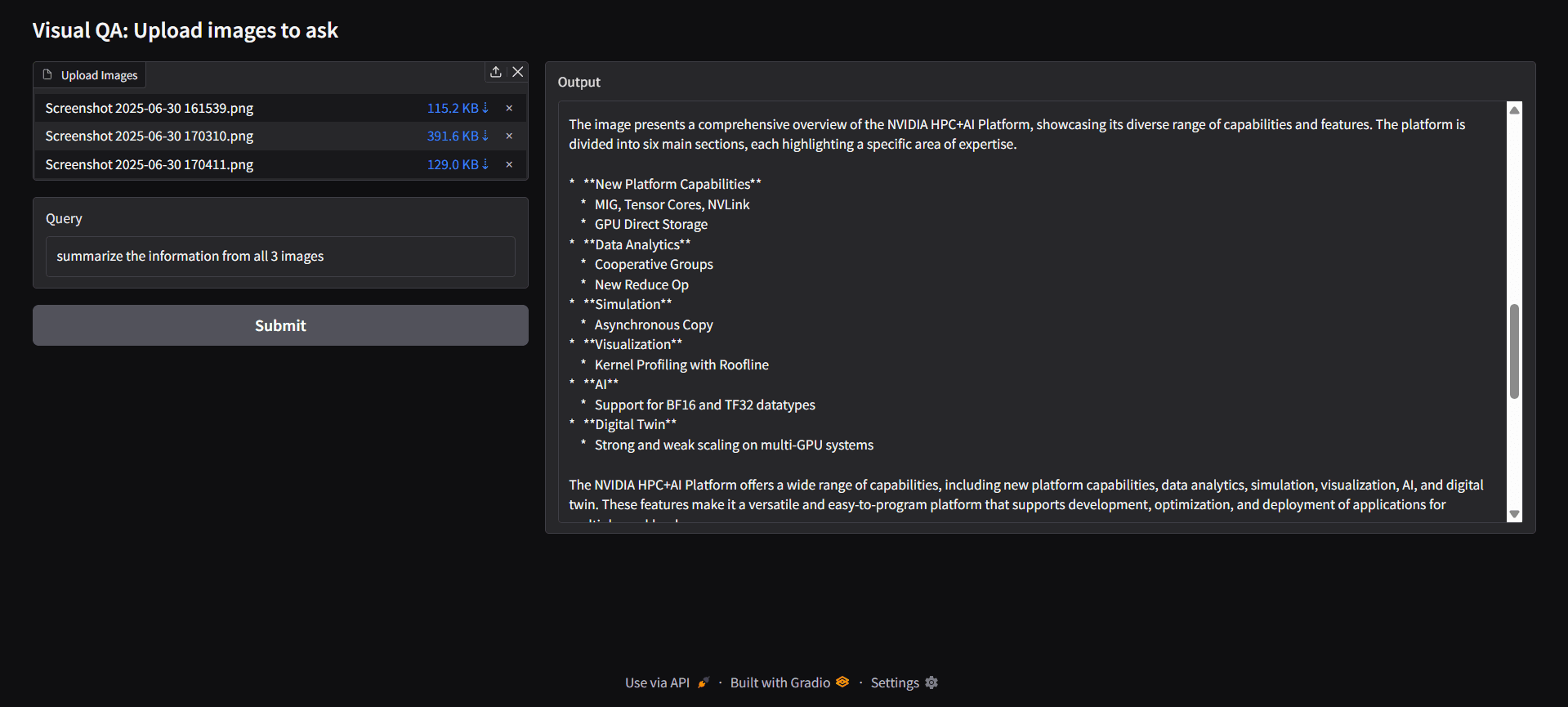Open Built with Gradio link

point(789,682)
